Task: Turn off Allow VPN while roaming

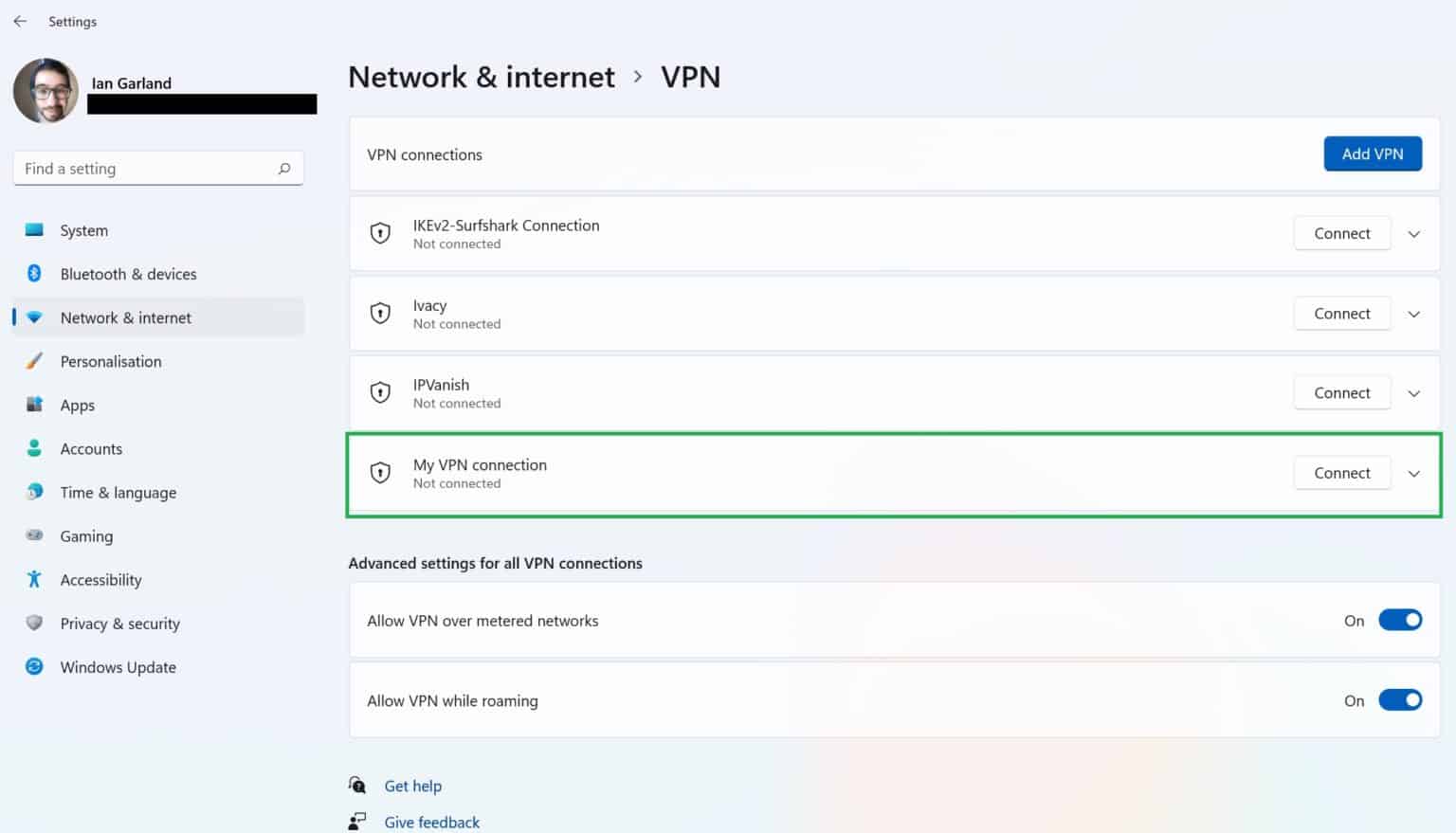Action: (x=1400, y=699)
